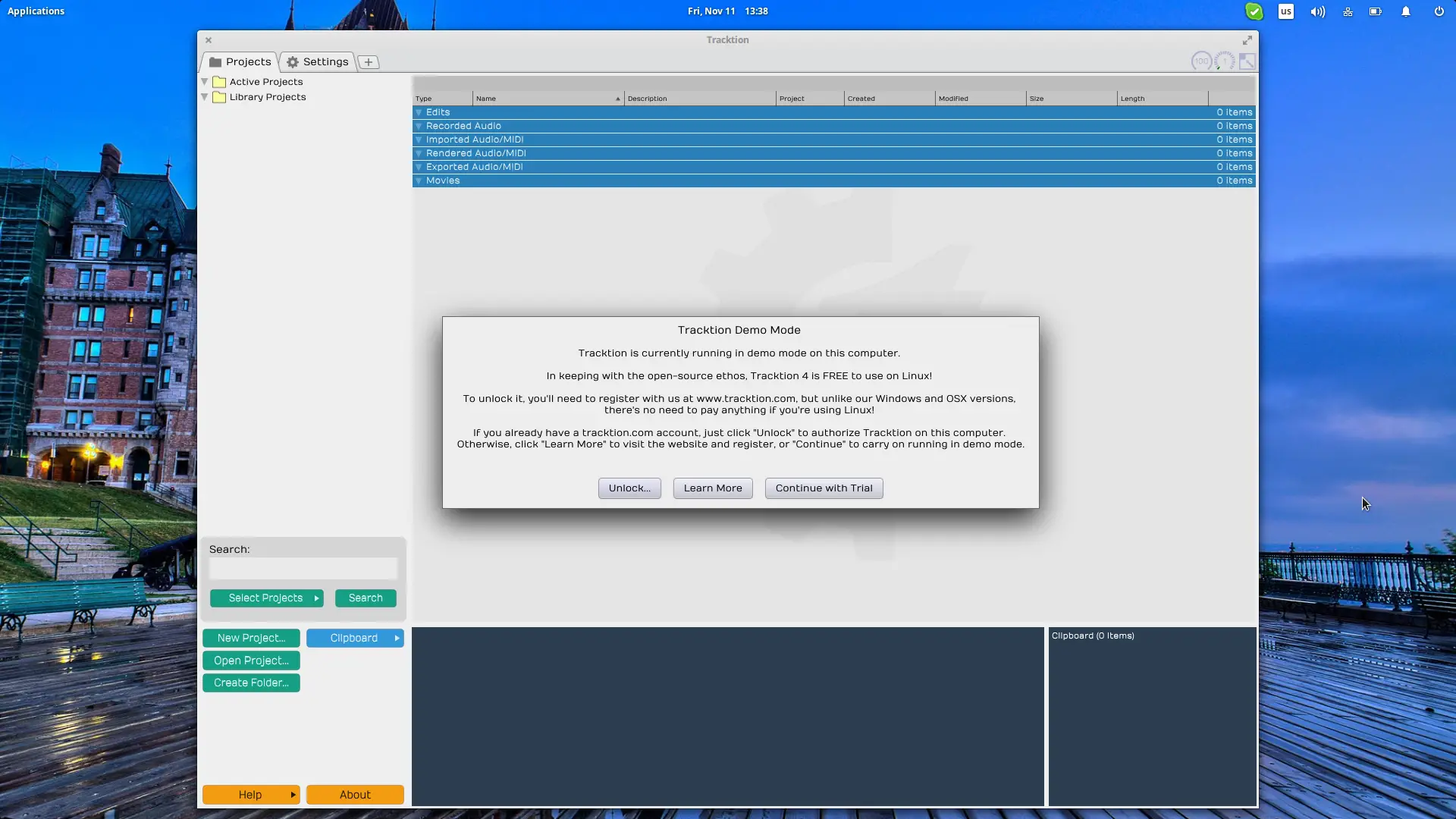Open the Select Projects dropdown
Screen dimensions: 1456x819
[267, 598]
